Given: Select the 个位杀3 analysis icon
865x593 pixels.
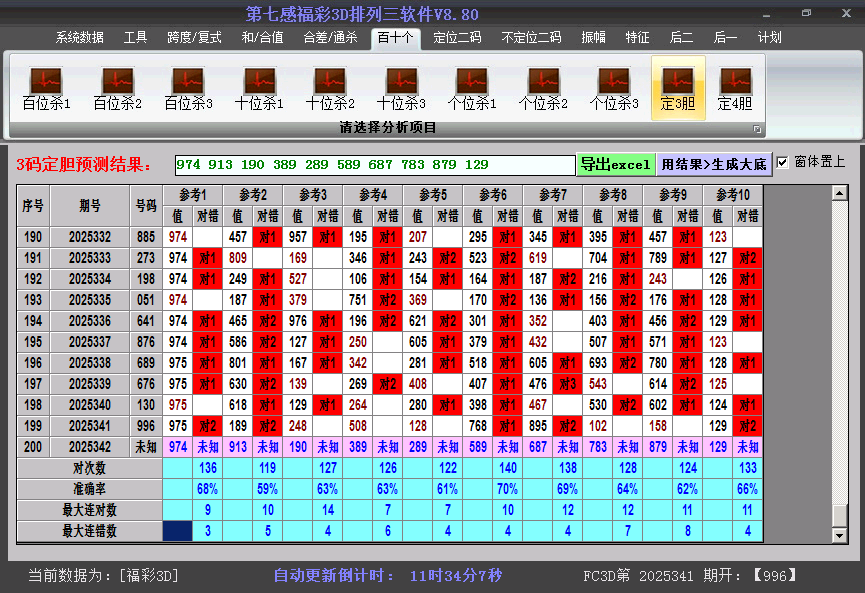Looking at the screenshot, I should click(x=614, y=88).
